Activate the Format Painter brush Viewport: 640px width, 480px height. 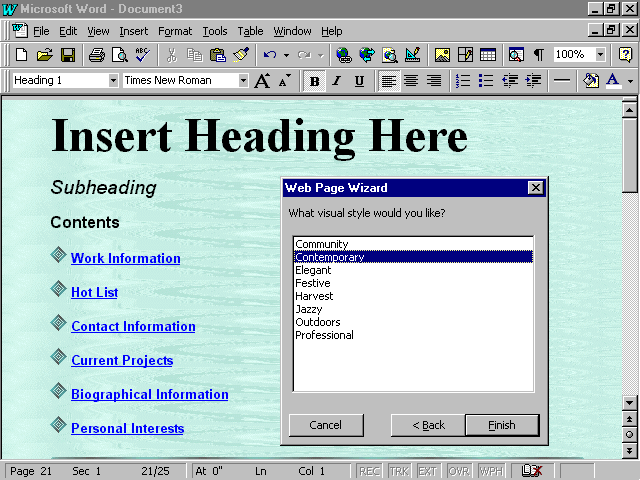point(241,54)
